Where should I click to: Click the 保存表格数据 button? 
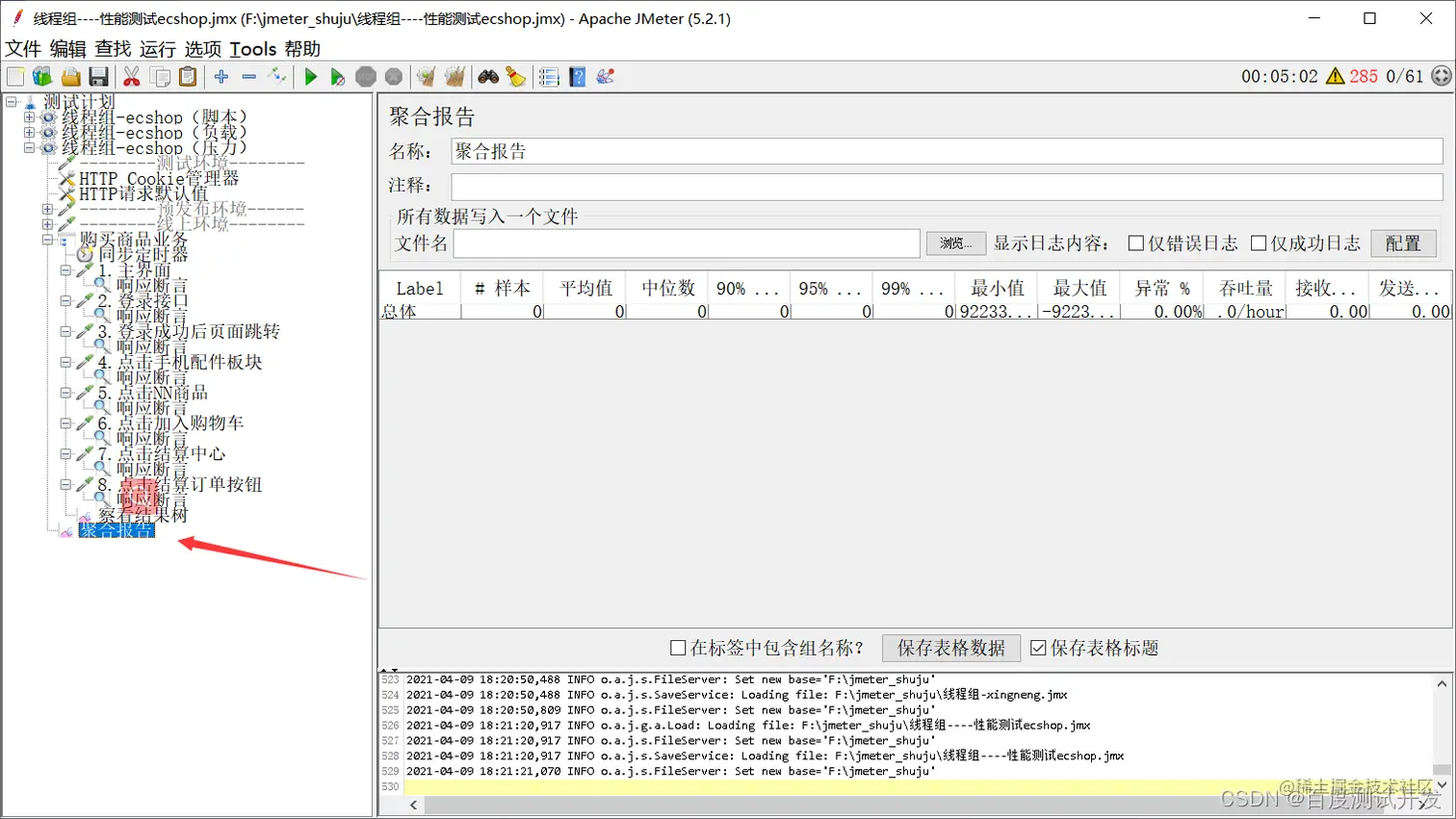pyautogui.click(x=951, y=648)
